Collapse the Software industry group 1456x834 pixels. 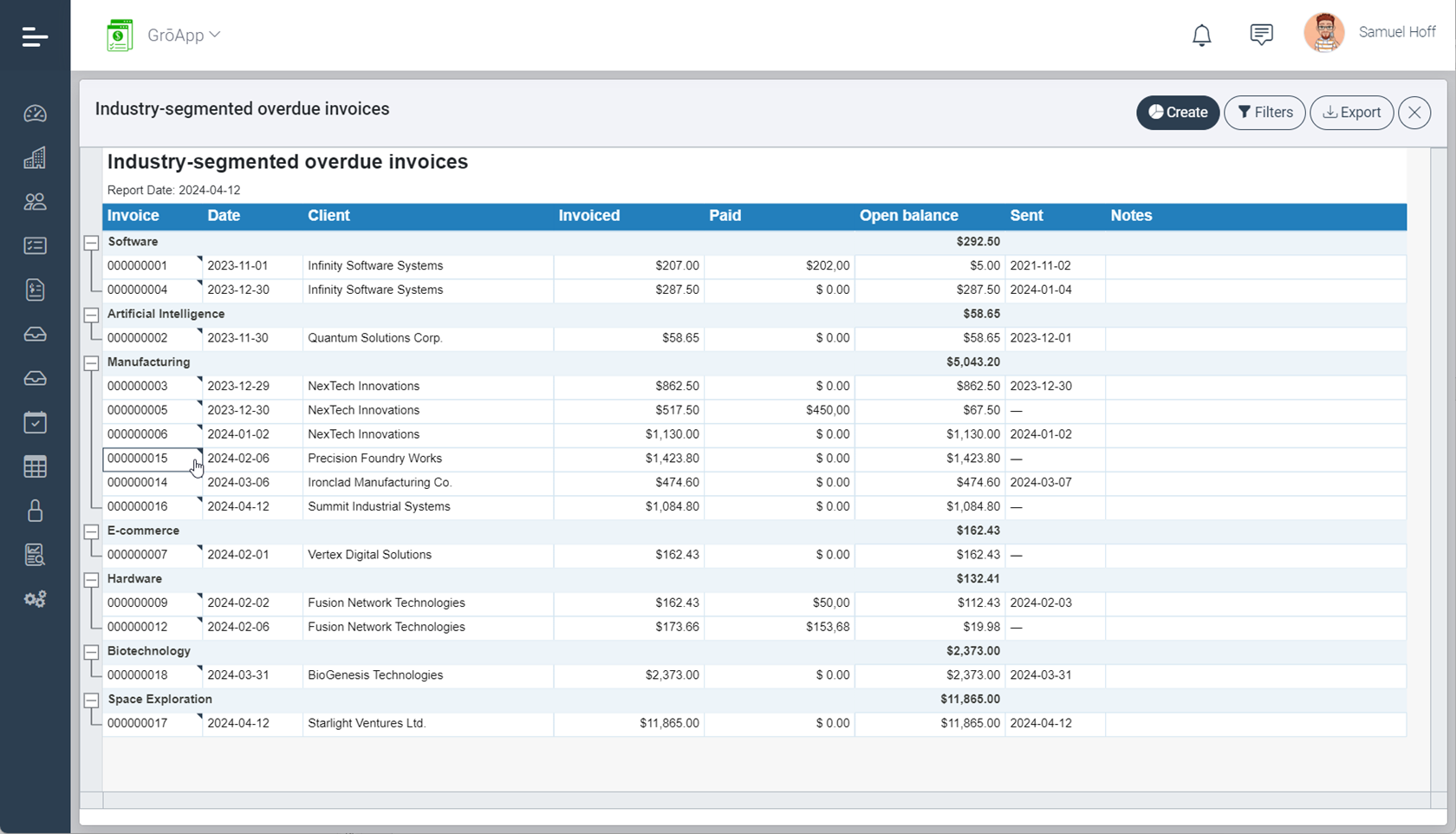(x=91, y=242)
